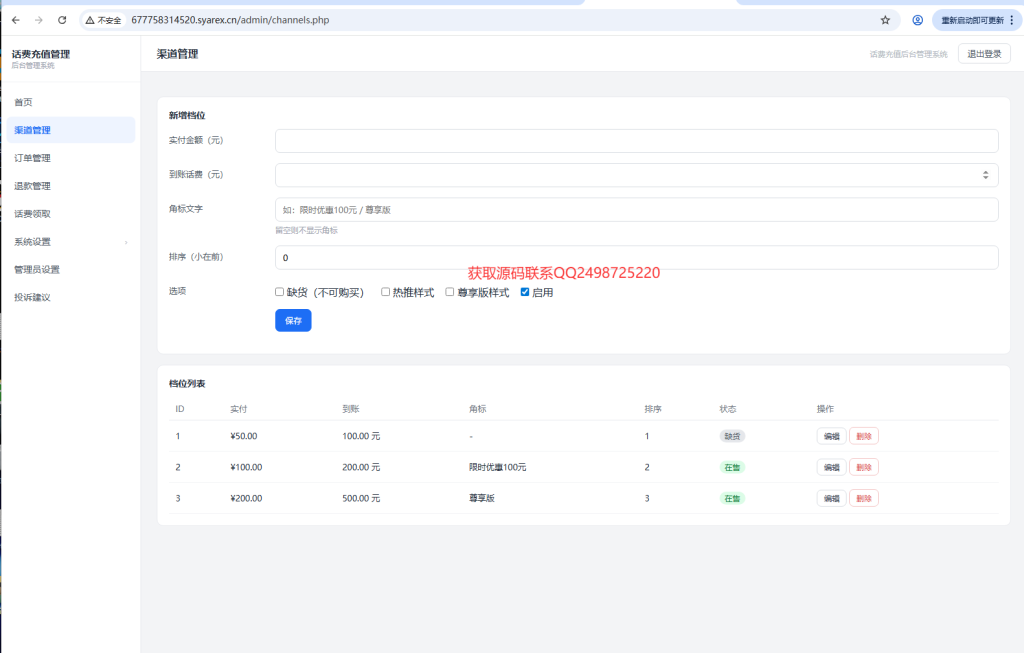Click 删除 for the ¥100.00 row
This screenshot has width=1024, height=653.
pyautogui.click(x=863, y=468)
